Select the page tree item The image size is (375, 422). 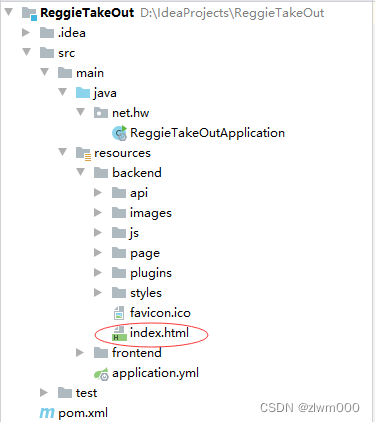coord(145,254)
